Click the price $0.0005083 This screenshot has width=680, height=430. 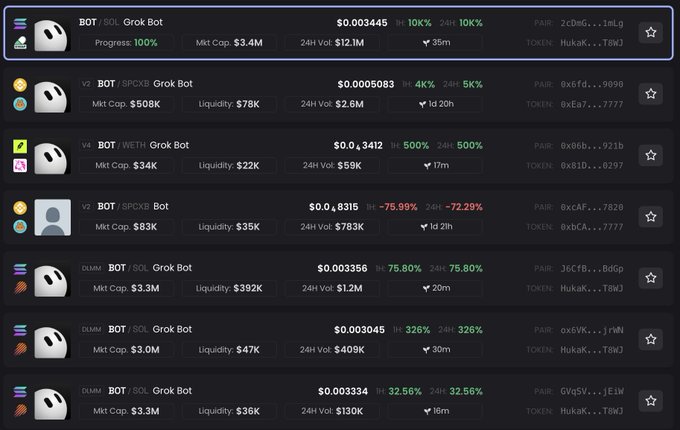[x=366, y=84]
